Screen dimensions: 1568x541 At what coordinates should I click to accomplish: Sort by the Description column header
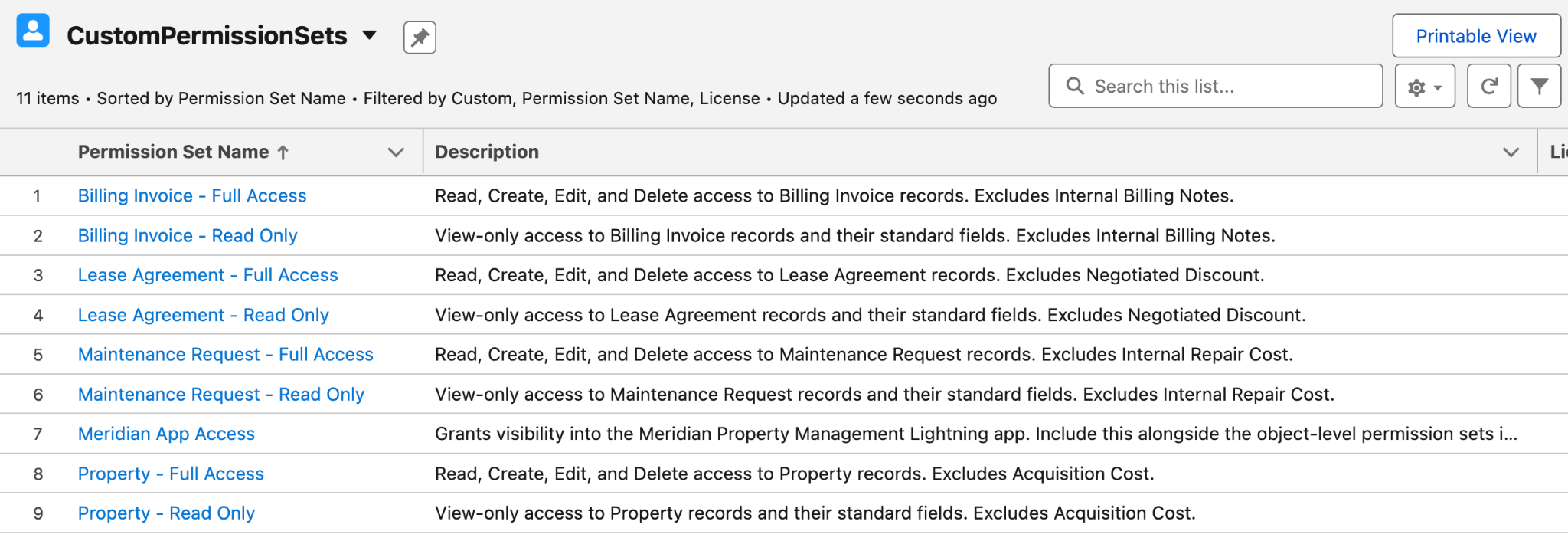(487, 152)
